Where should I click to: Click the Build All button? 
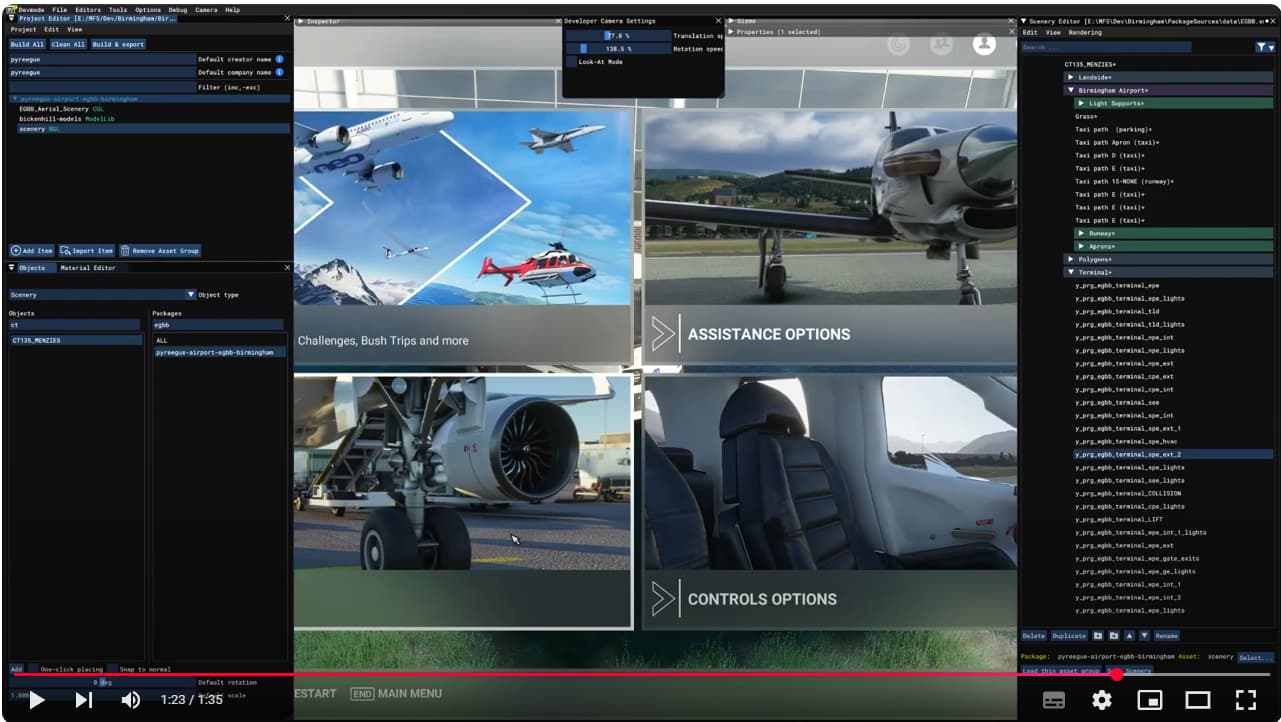pyautogui.click(x=27, y=45)
